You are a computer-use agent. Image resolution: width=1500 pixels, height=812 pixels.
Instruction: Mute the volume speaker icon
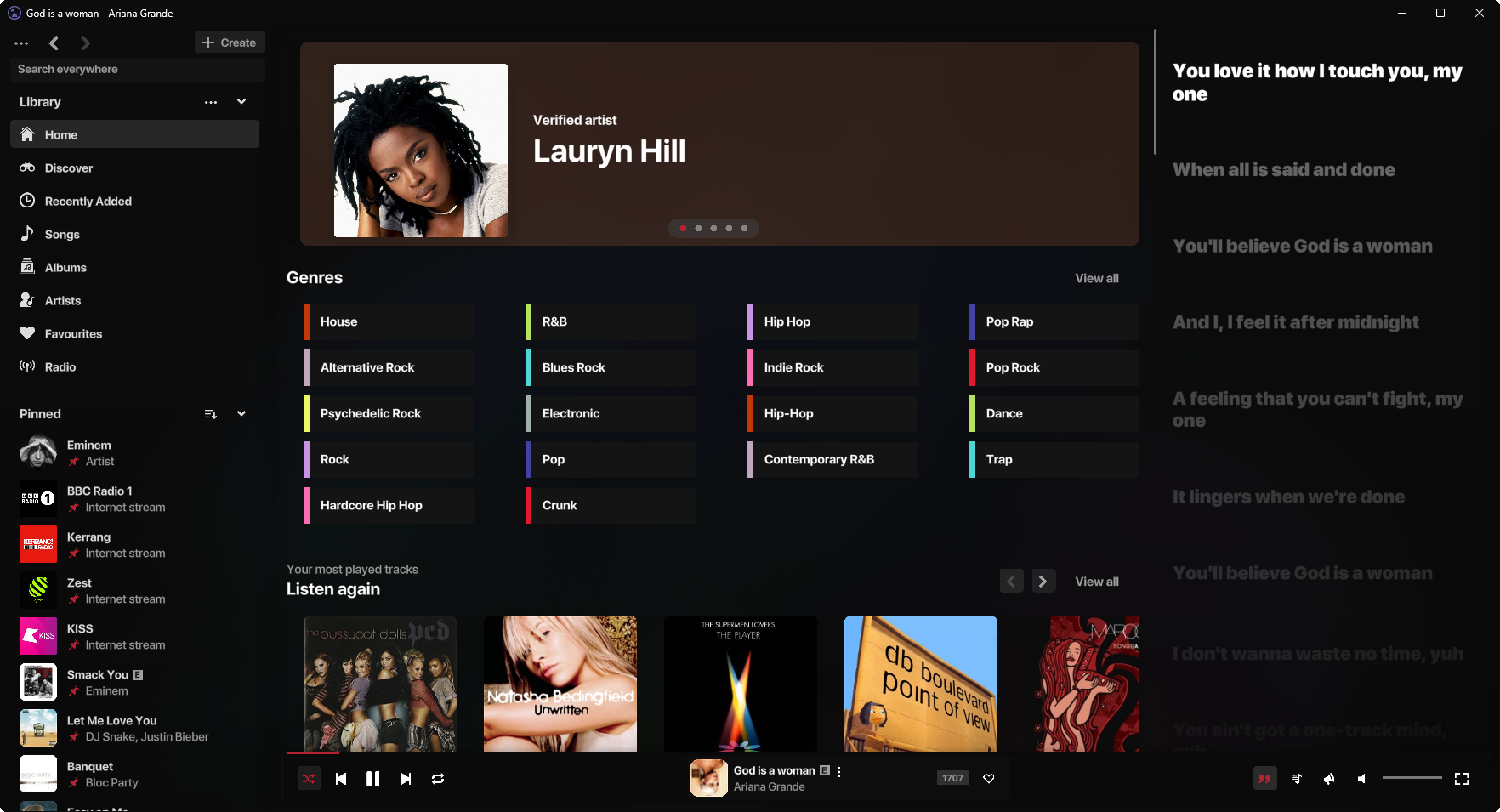pyautogui.click(x=1361, y=779)
